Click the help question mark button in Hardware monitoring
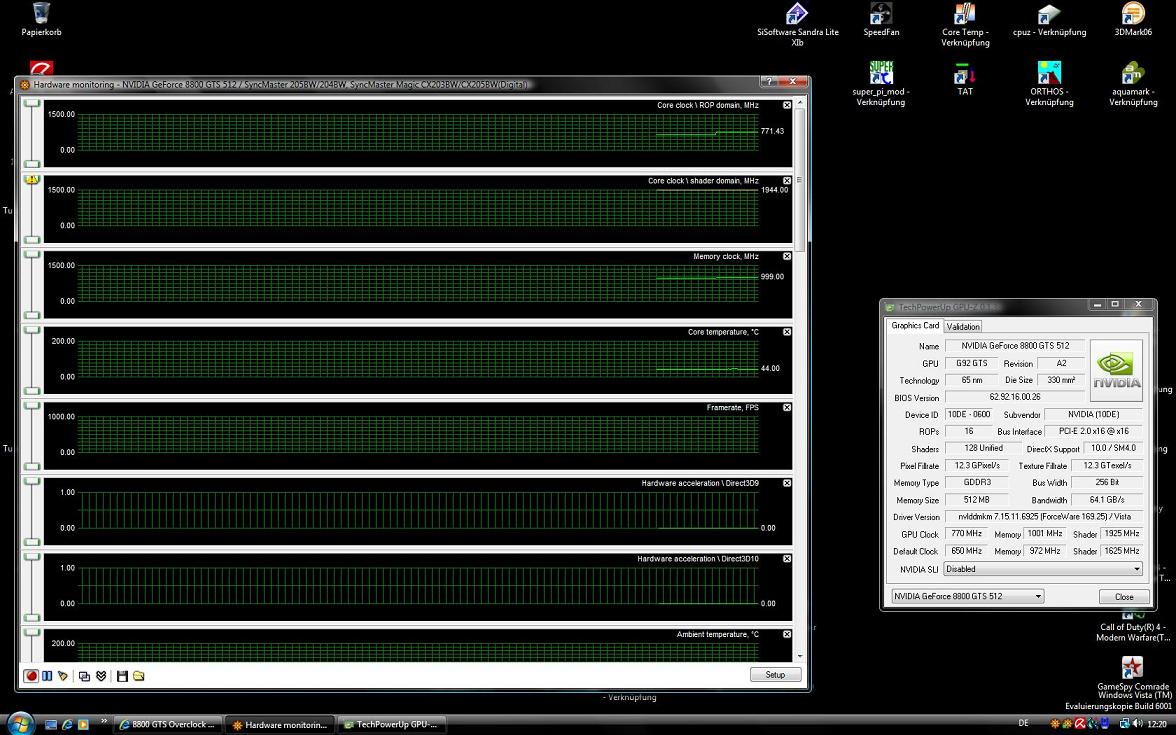 coord(768,81)
